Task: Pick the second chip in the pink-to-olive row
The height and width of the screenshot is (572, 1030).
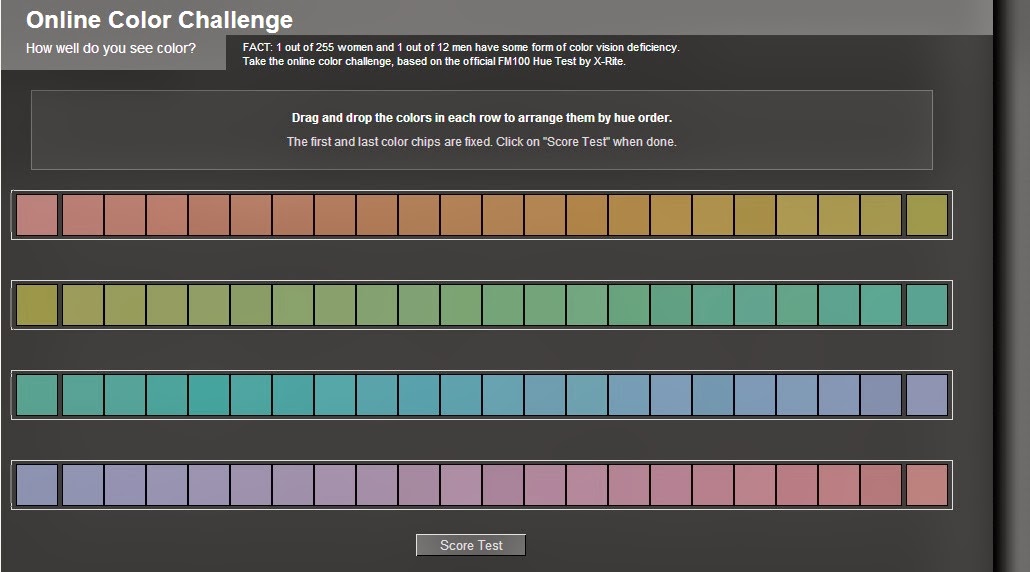Action: click(x=83, y=215)
